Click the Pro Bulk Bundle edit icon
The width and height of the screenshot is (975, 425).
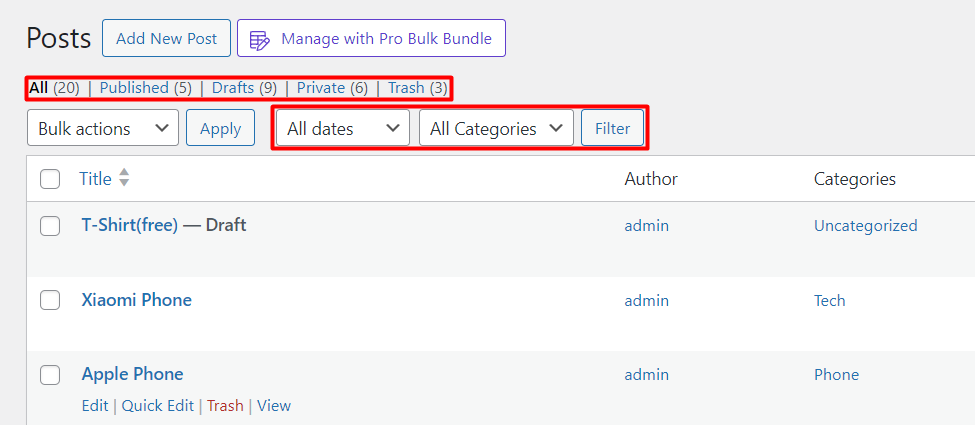pos(259,39)
